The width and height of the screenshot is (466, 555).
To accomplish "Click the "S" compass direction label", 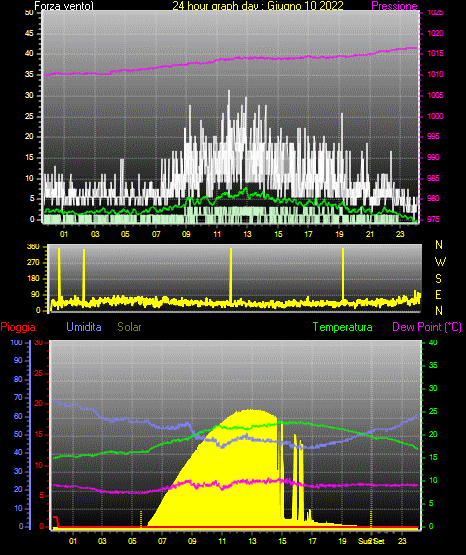I will 438,279.
